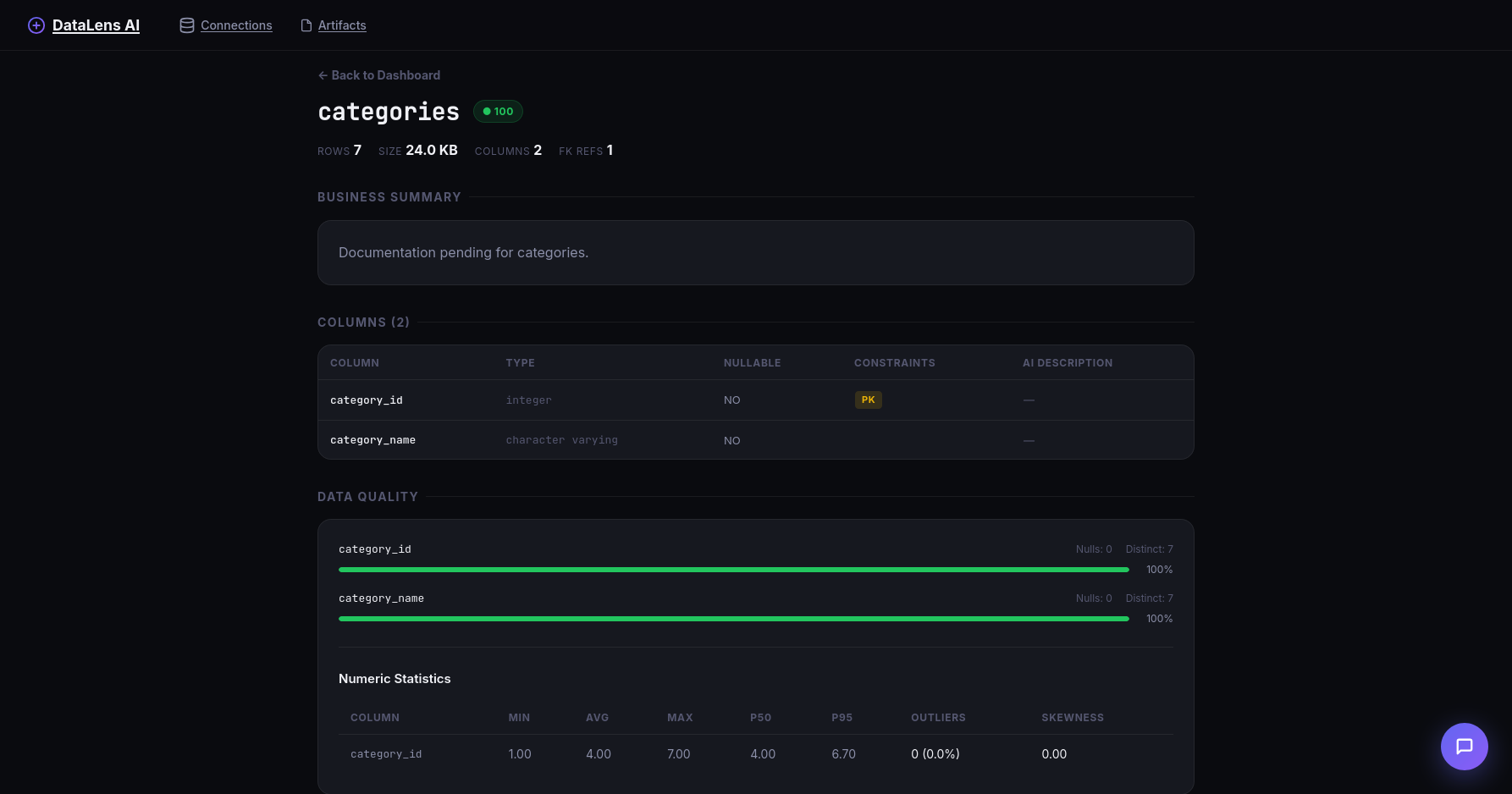Click the category_id progress bar
Image resolution: width=1512 pixels, height=794 pixels.
click(733, 570)
